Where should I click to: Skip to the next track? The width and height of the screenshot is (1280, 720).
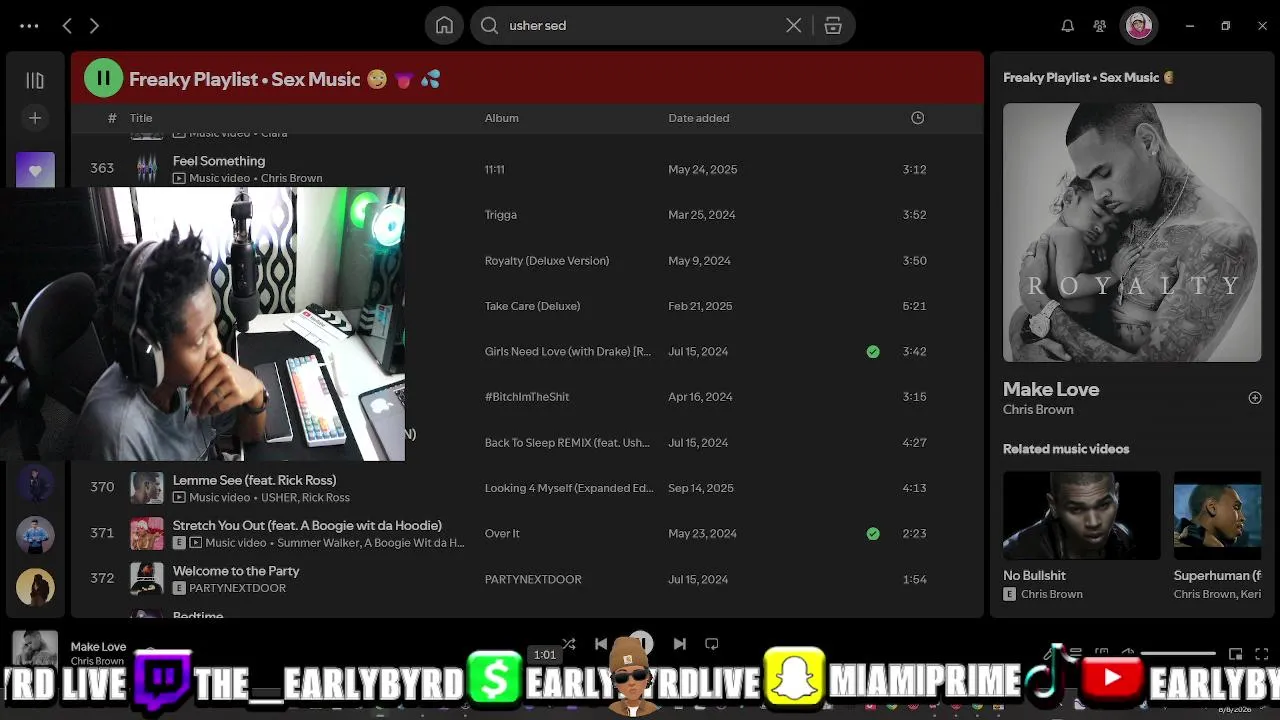680,644
